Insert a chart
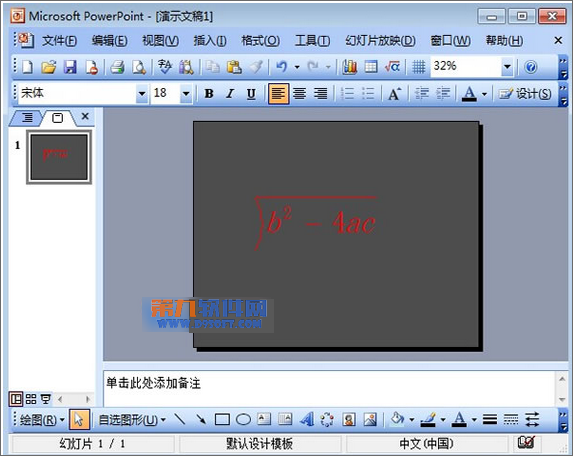The height and width of the screenshot is (456, 573). point(349,67)
